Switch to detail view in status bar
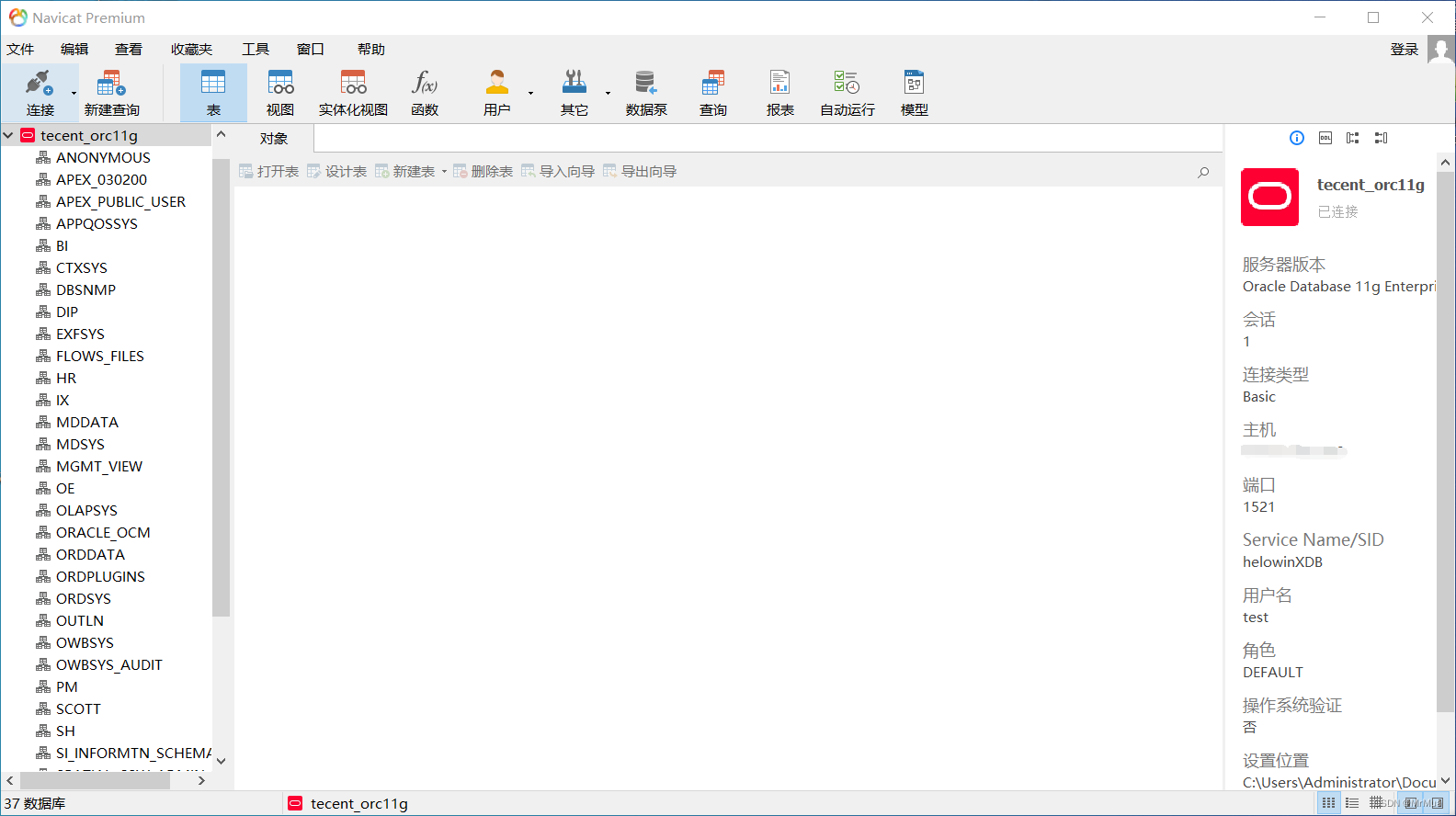The image size is (1456, 816). [x=1376, y=803]
